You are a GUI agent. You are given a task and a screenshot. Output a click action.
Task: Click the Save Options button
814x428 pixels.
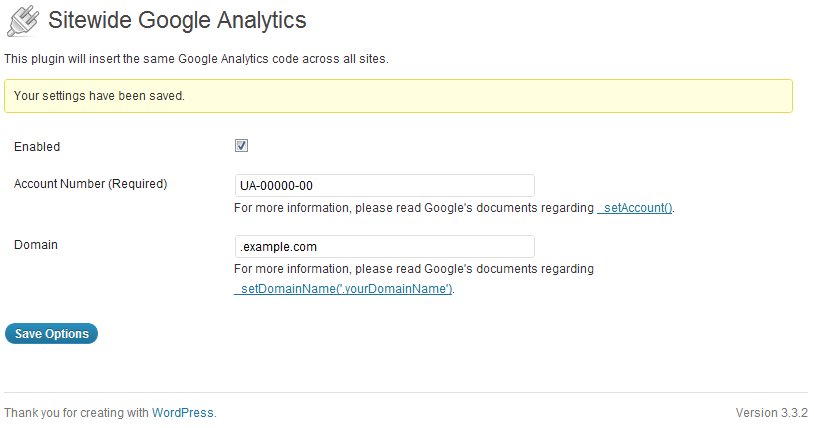point(51,333)
